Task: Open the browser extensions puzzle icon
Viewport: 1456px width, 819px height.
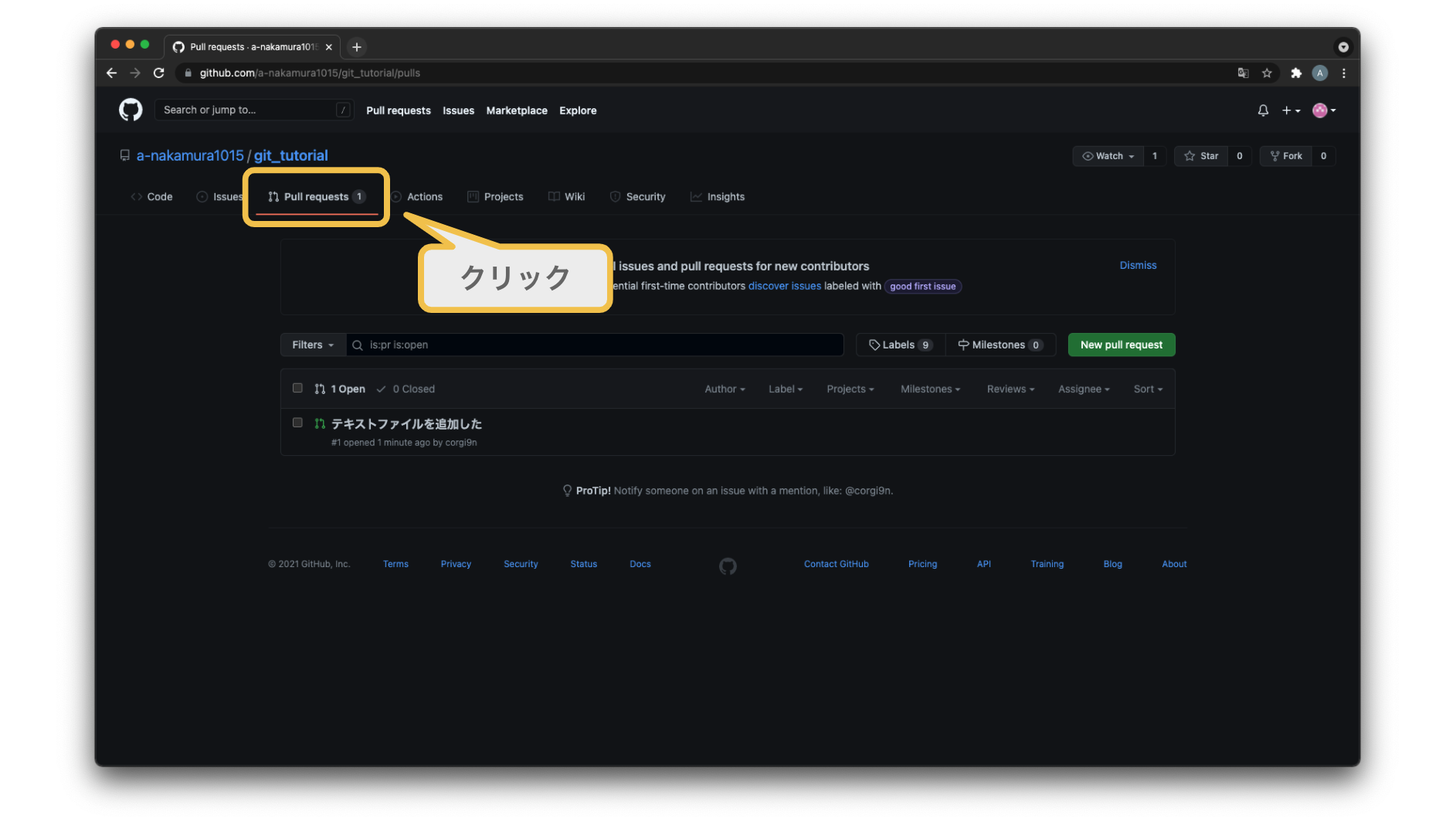Action: click(x=1296, y=73)
